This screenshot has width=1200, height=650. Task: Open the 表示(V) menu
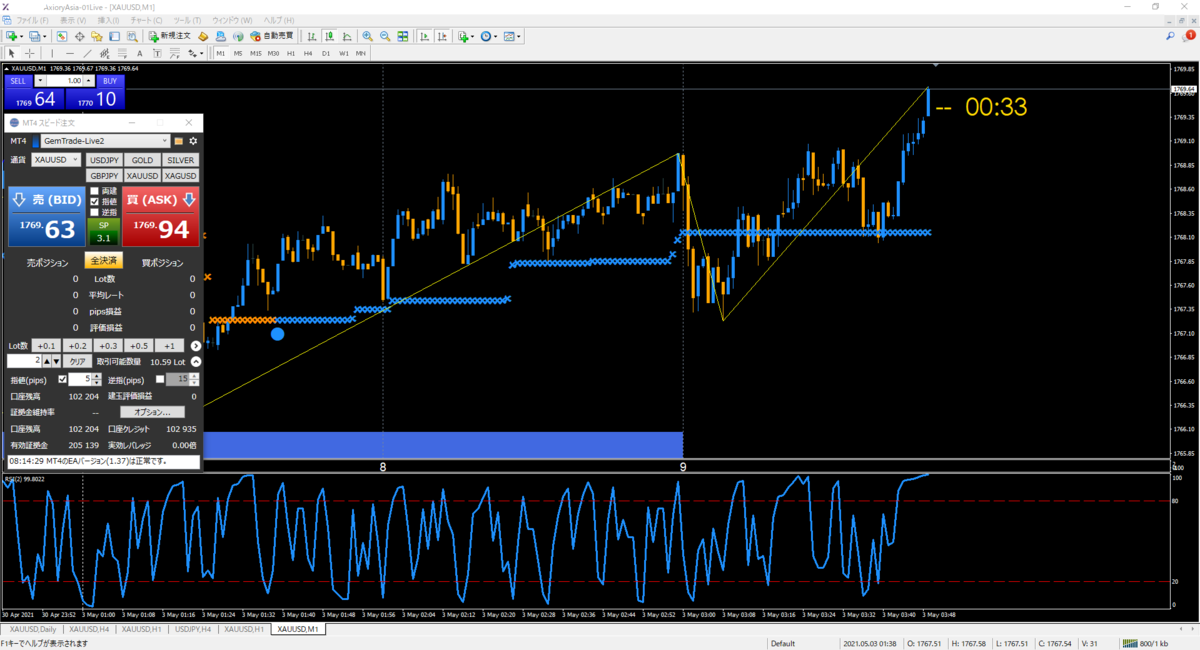[73, 20]
